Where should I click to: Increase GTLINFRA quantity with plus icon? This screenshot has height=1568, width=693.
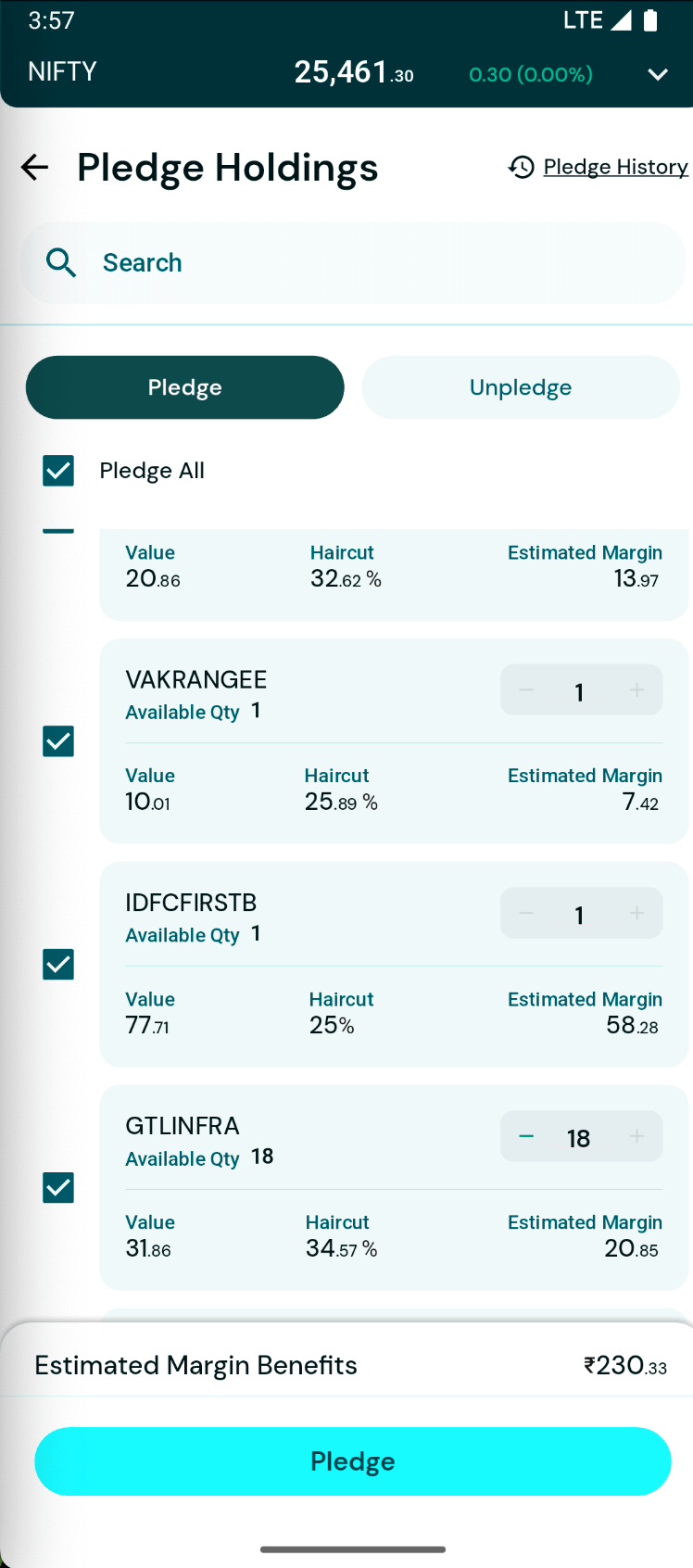636,1137
